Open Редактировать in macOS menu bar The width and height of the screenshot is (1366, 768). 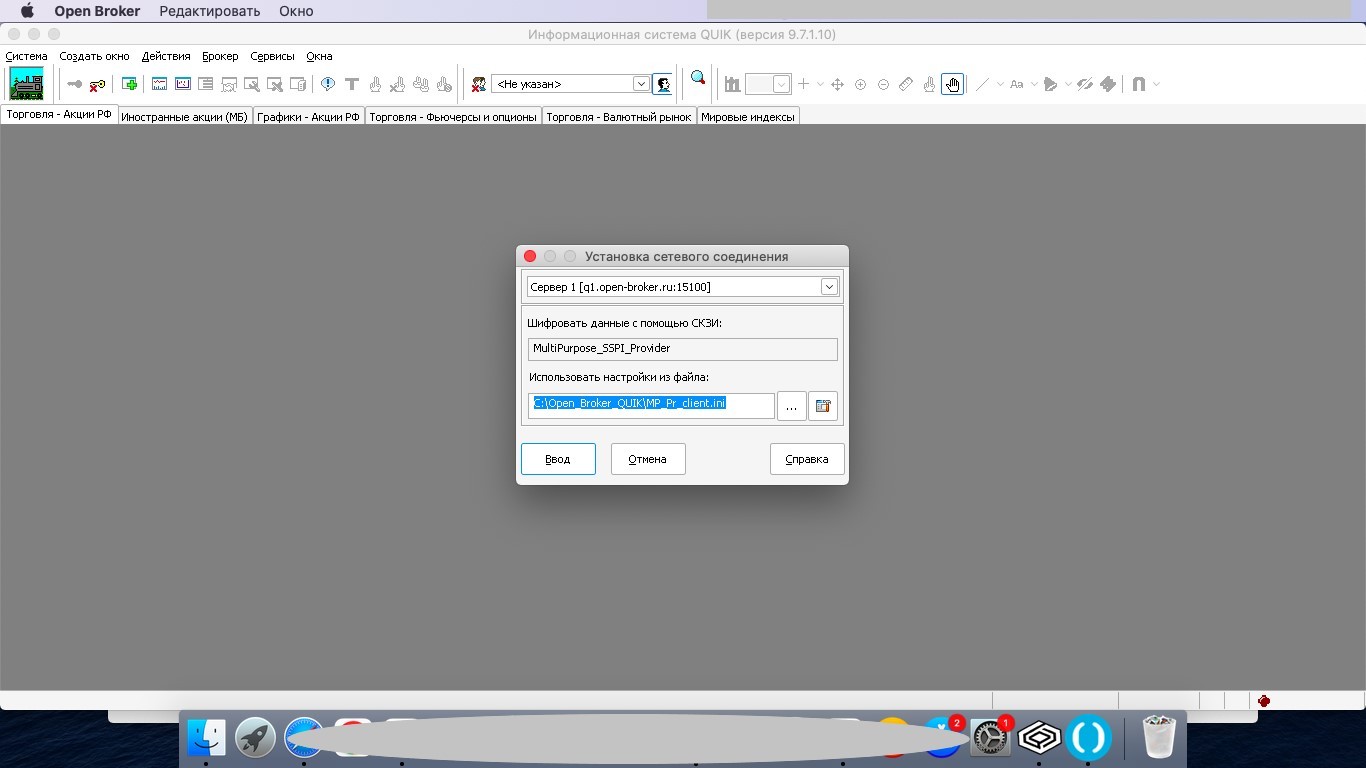[x=210, y=11]
